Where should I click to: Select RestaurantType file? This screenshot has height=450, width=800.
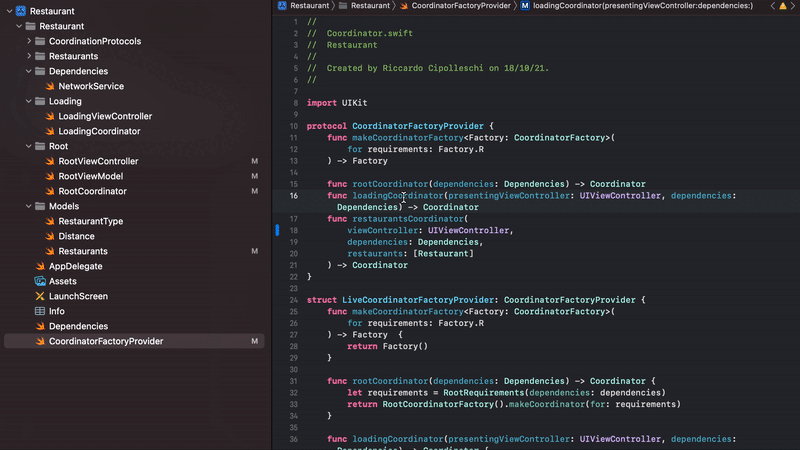pyautogui.click(x=90, y=221)
